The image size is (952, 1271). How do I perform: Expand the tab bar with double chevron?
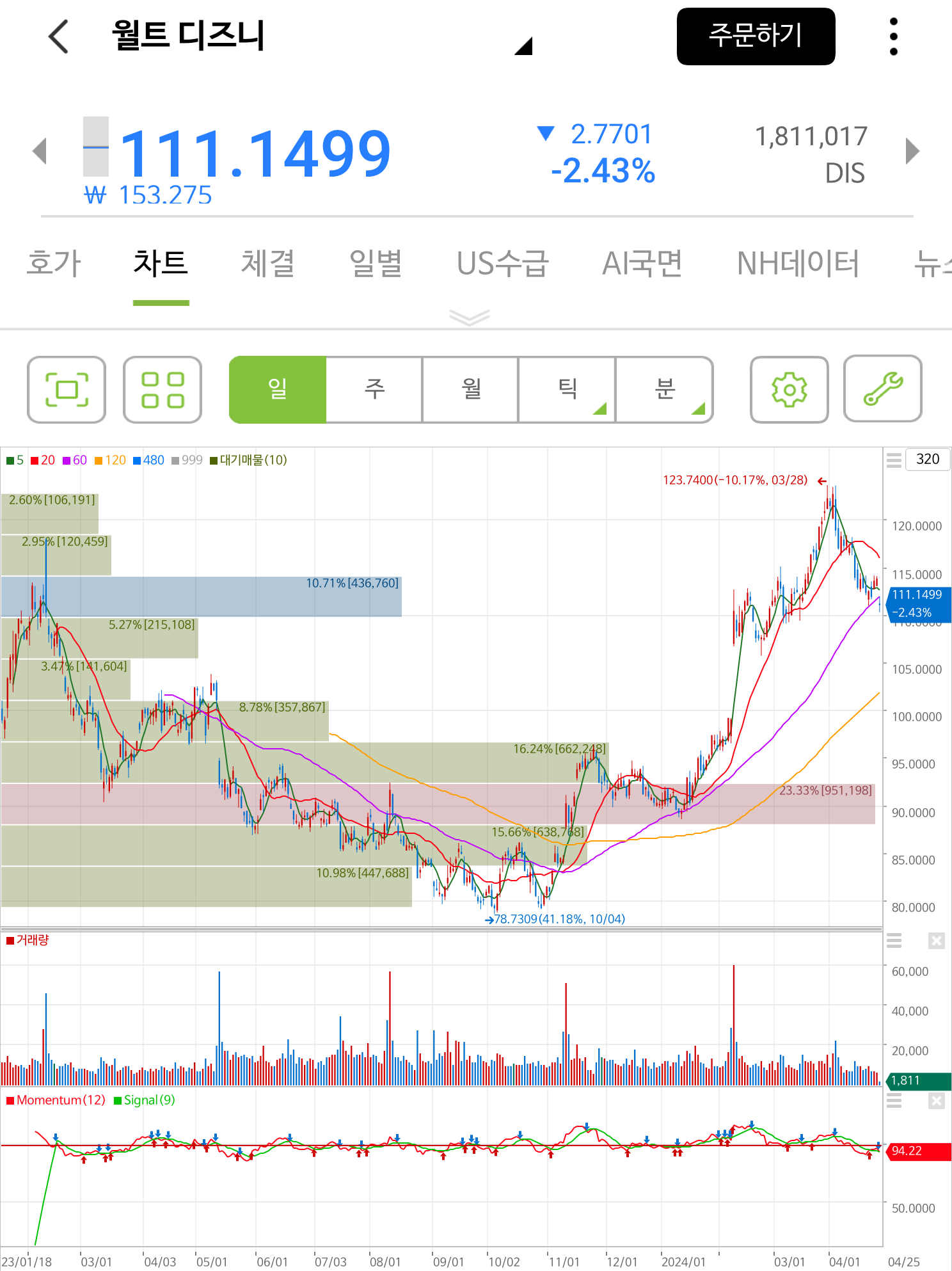(x=470, y=317)
